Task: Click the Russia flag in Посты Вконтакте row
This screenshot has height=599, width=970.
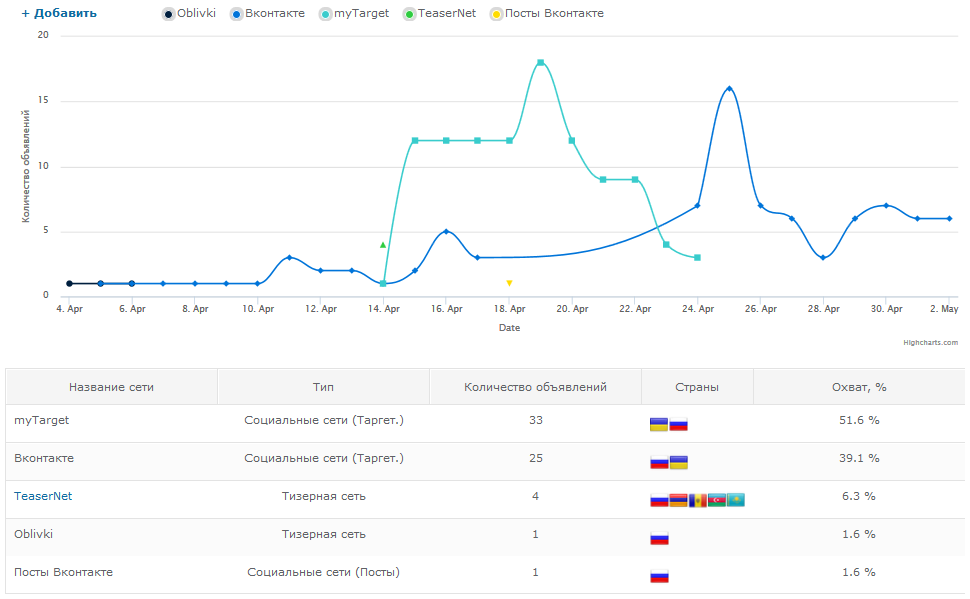Action: pyautogui.click(x=659, y=577)
